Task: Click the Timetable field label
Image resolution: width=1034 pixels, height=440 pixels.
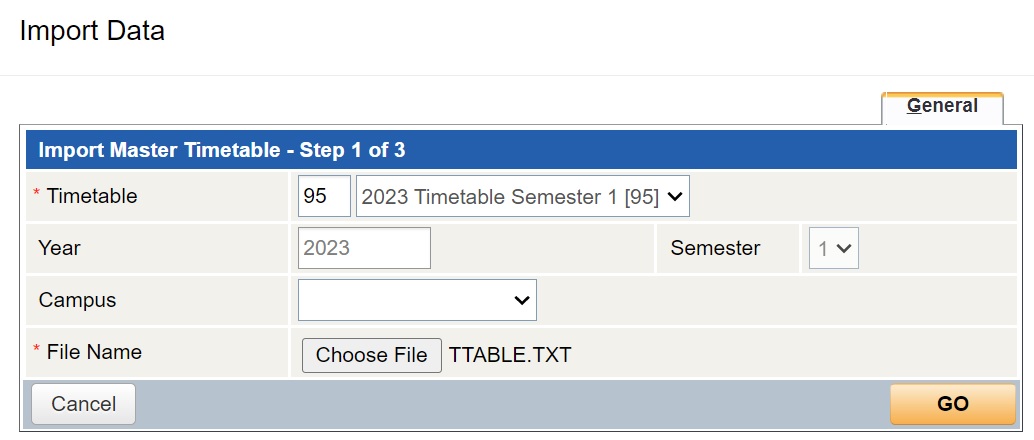Action: 92,196
